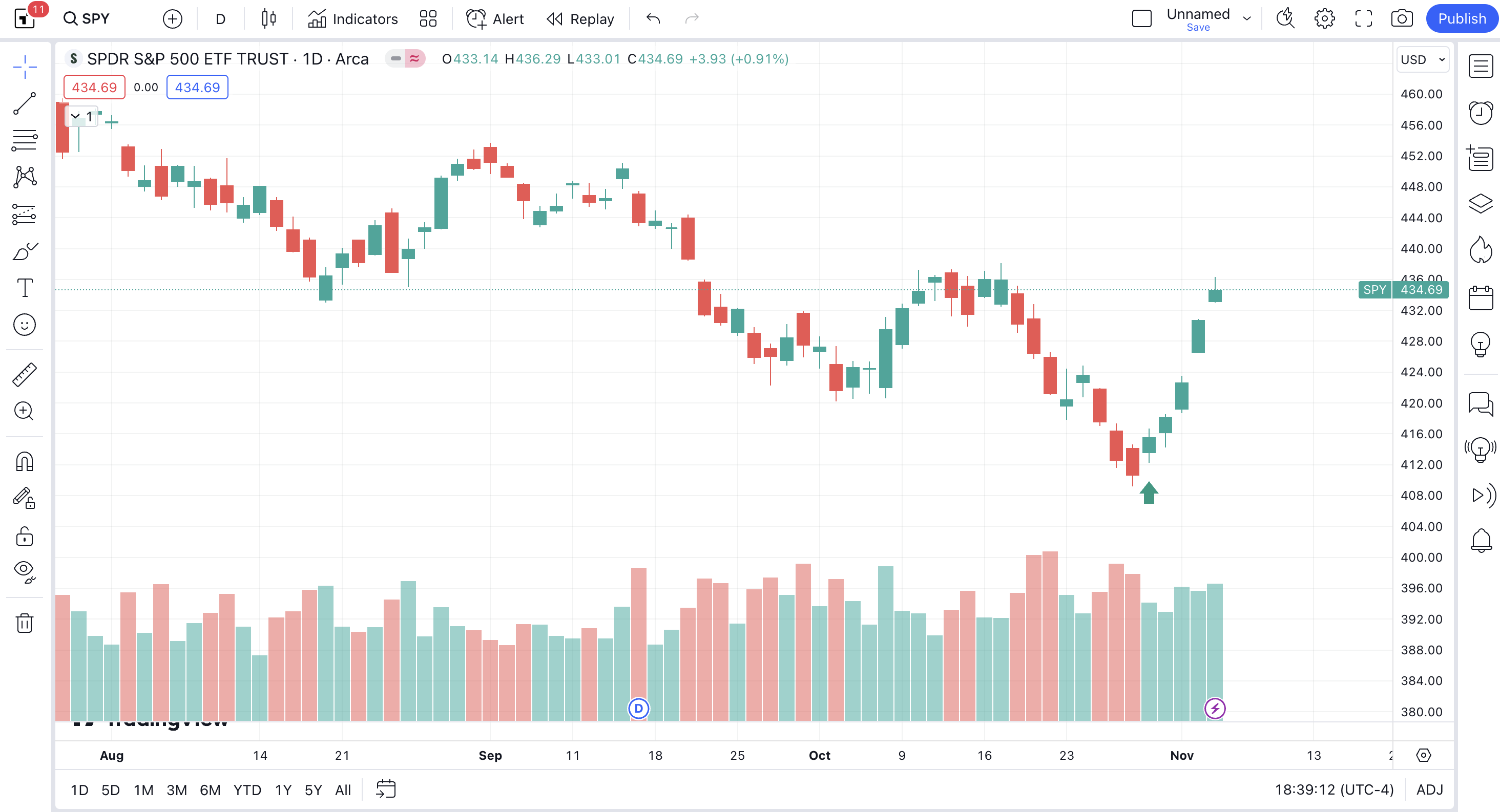Open the USD currency dropdown
This screenshot has height=812, width=1500.
(x=1422, y=59)
